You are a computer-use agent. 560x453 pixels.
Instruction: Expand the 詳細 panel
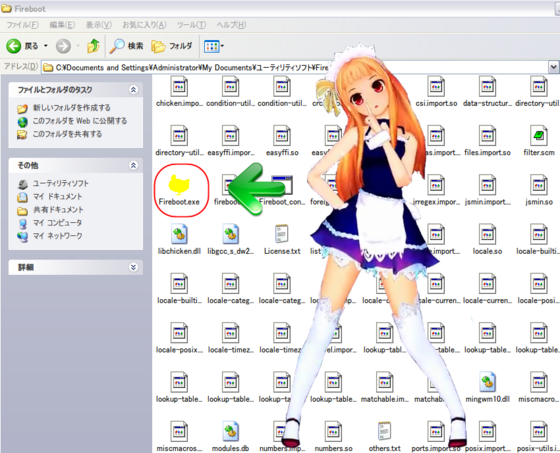133,267
